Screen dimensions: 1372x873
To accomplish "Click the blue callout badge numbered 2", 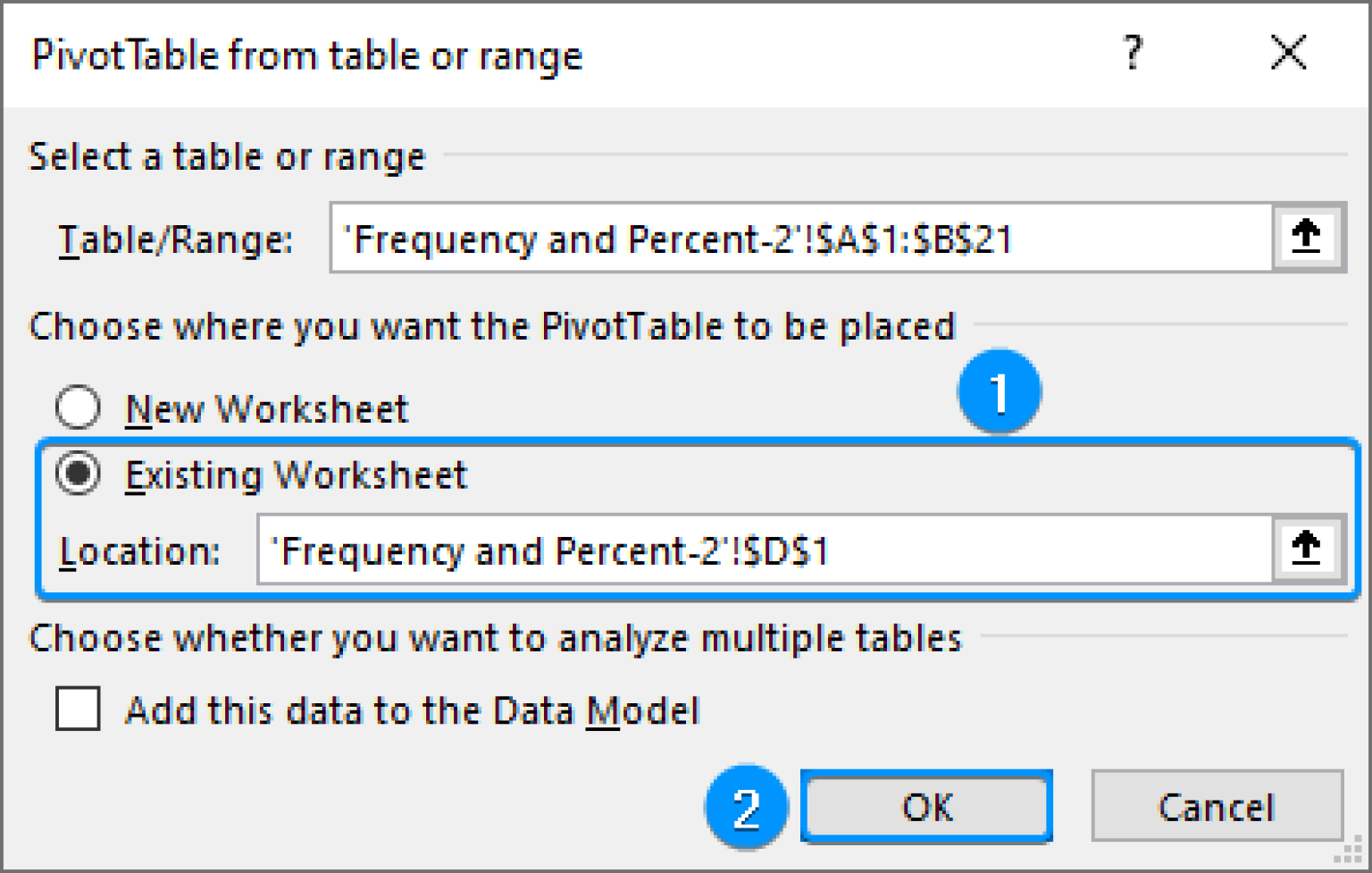I will 747,807.
